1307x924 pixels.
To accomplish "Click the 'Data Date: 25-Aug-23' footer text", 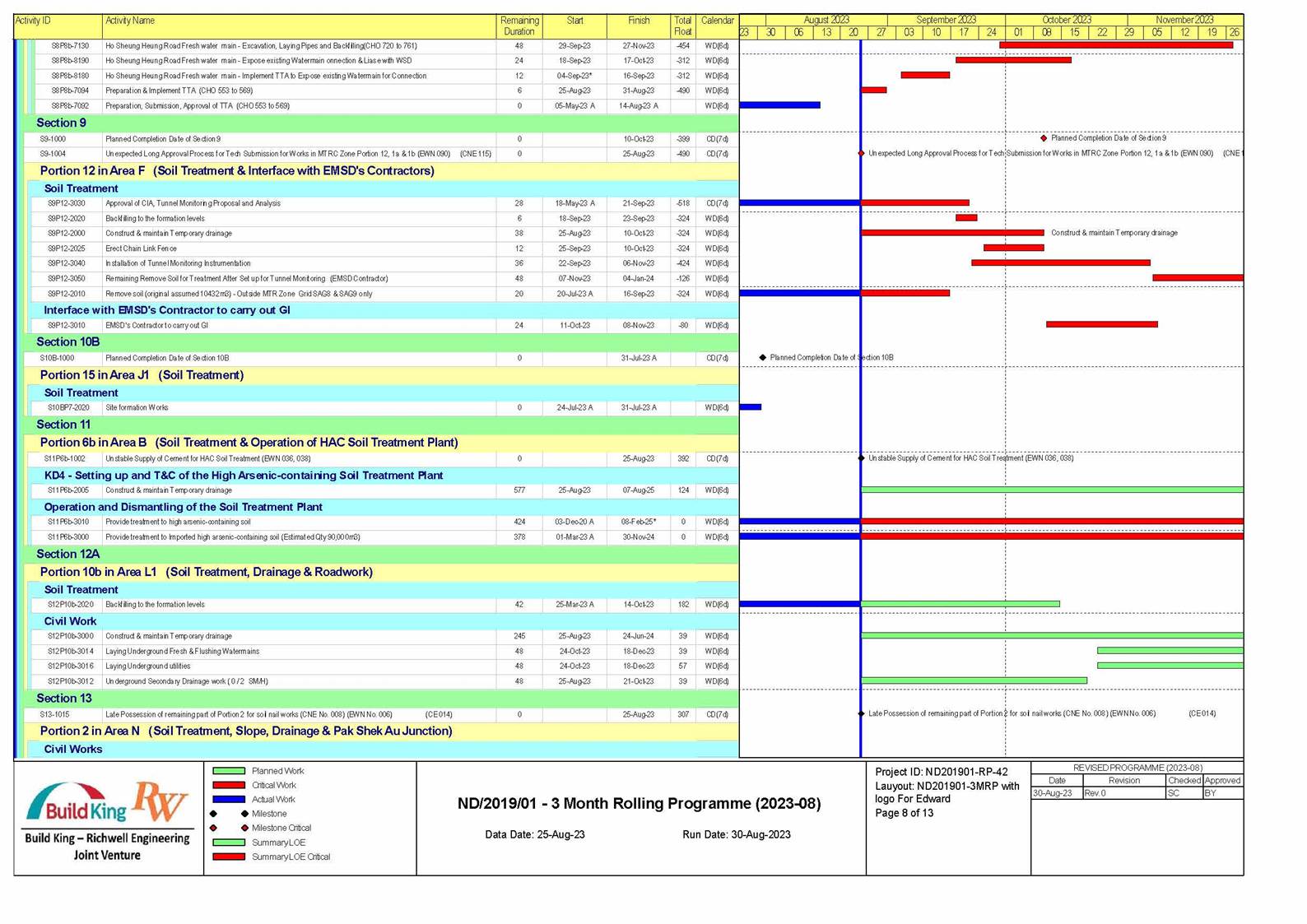I will point(535,834).
